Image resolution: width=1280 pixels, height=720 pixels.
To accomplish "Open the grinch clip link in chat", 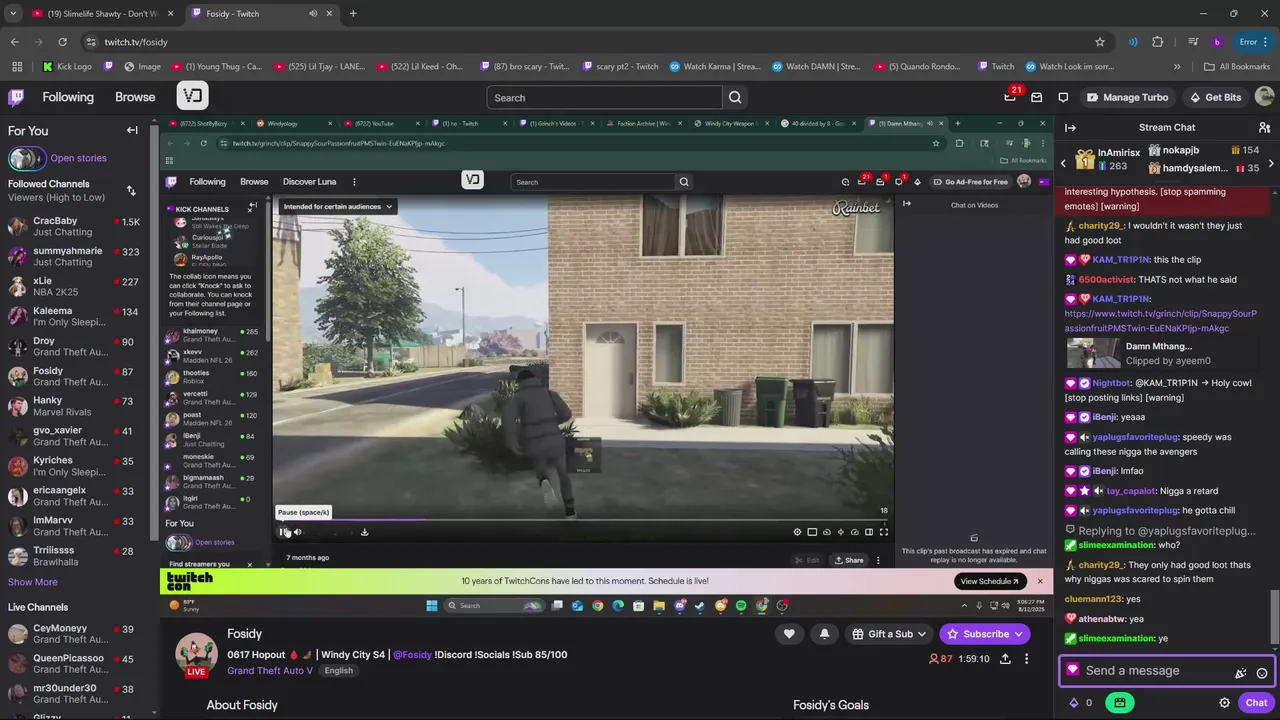I will coord(1160,321).
